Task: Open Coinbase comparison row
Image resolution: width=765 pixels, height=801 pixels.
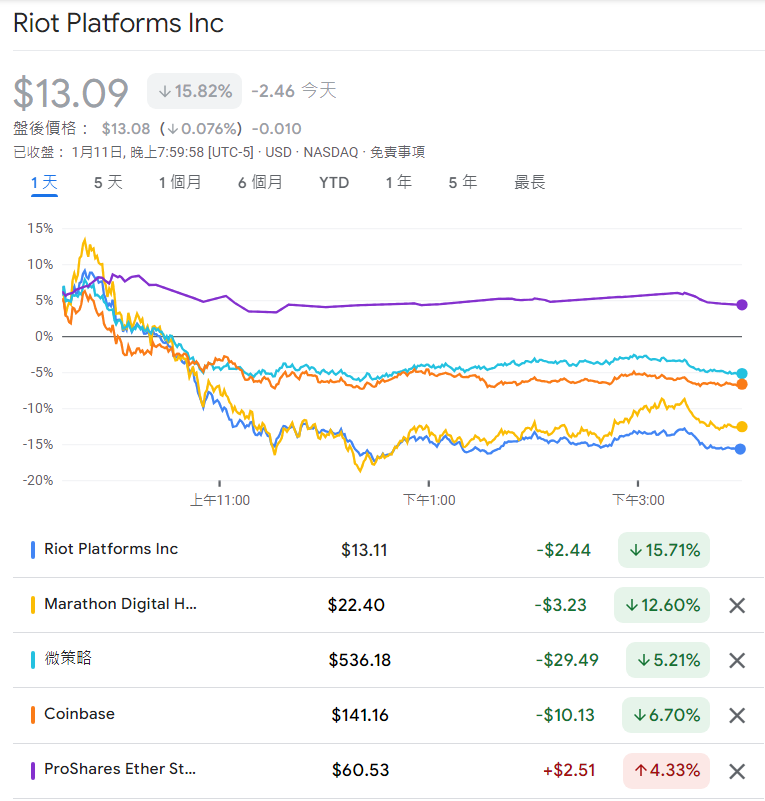Action: (x=388, y=715)
